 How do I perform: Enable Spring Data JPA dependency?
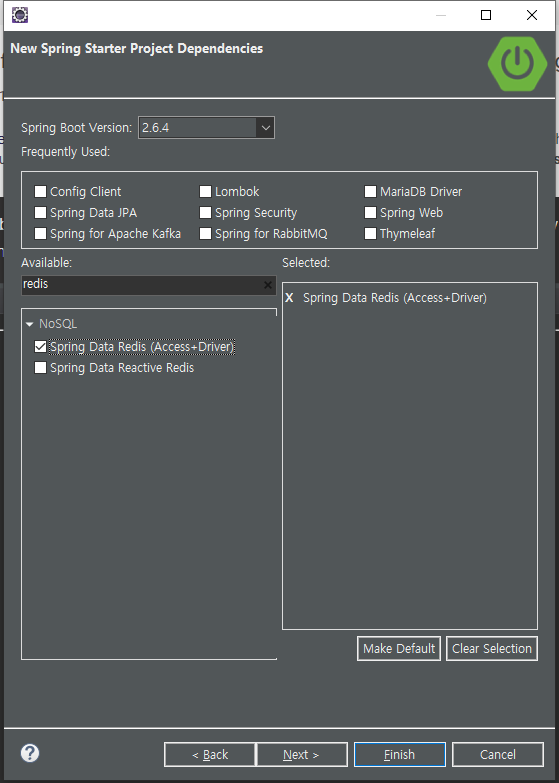tap(40, 213)
